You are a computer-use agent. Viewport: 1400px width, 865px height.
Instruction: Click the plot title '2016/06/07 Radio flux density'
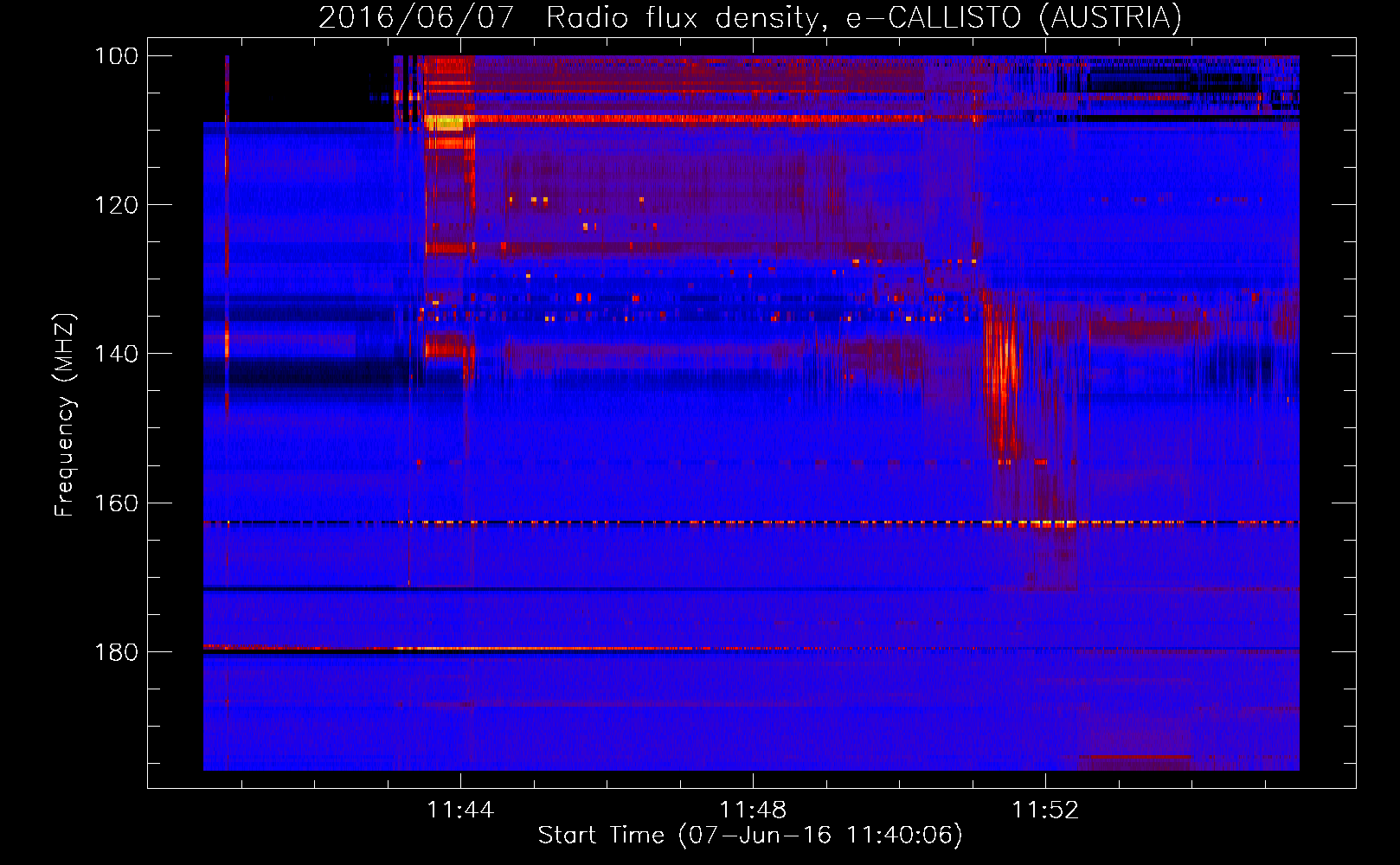tap(749, 17)
